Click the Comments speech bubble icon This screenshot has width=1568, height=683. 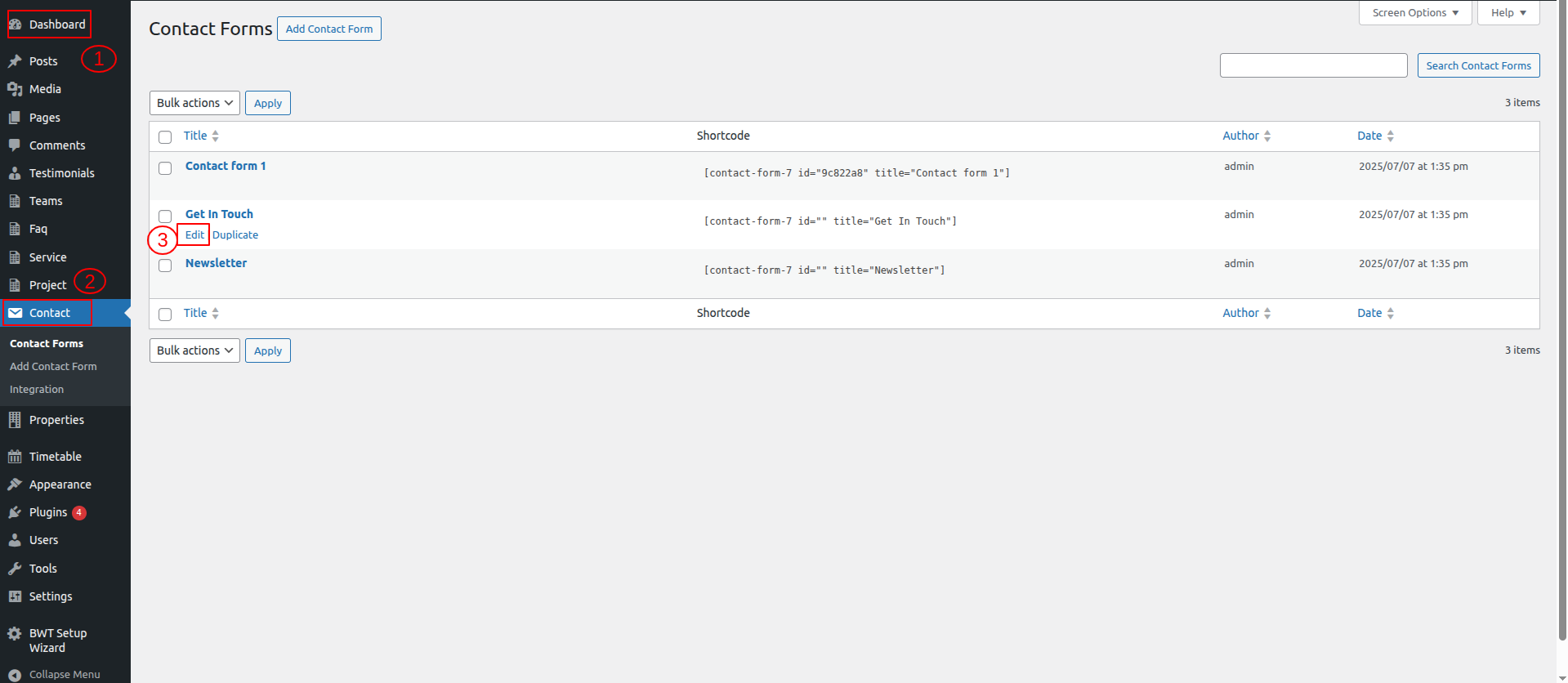(x=15, y=145)
